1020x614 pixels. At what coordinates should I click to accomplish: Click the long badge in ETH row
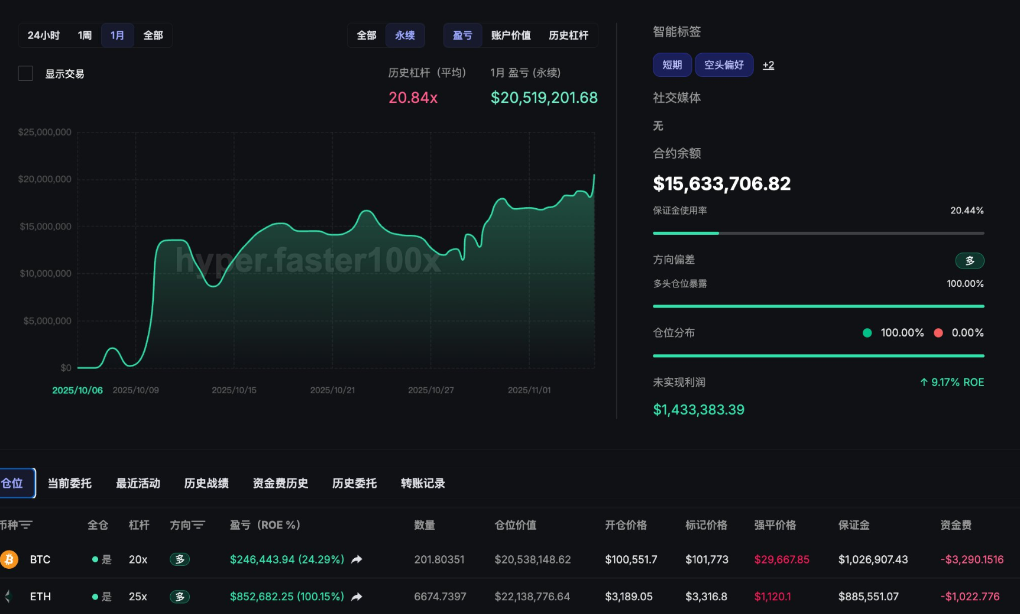pos(179,597)
